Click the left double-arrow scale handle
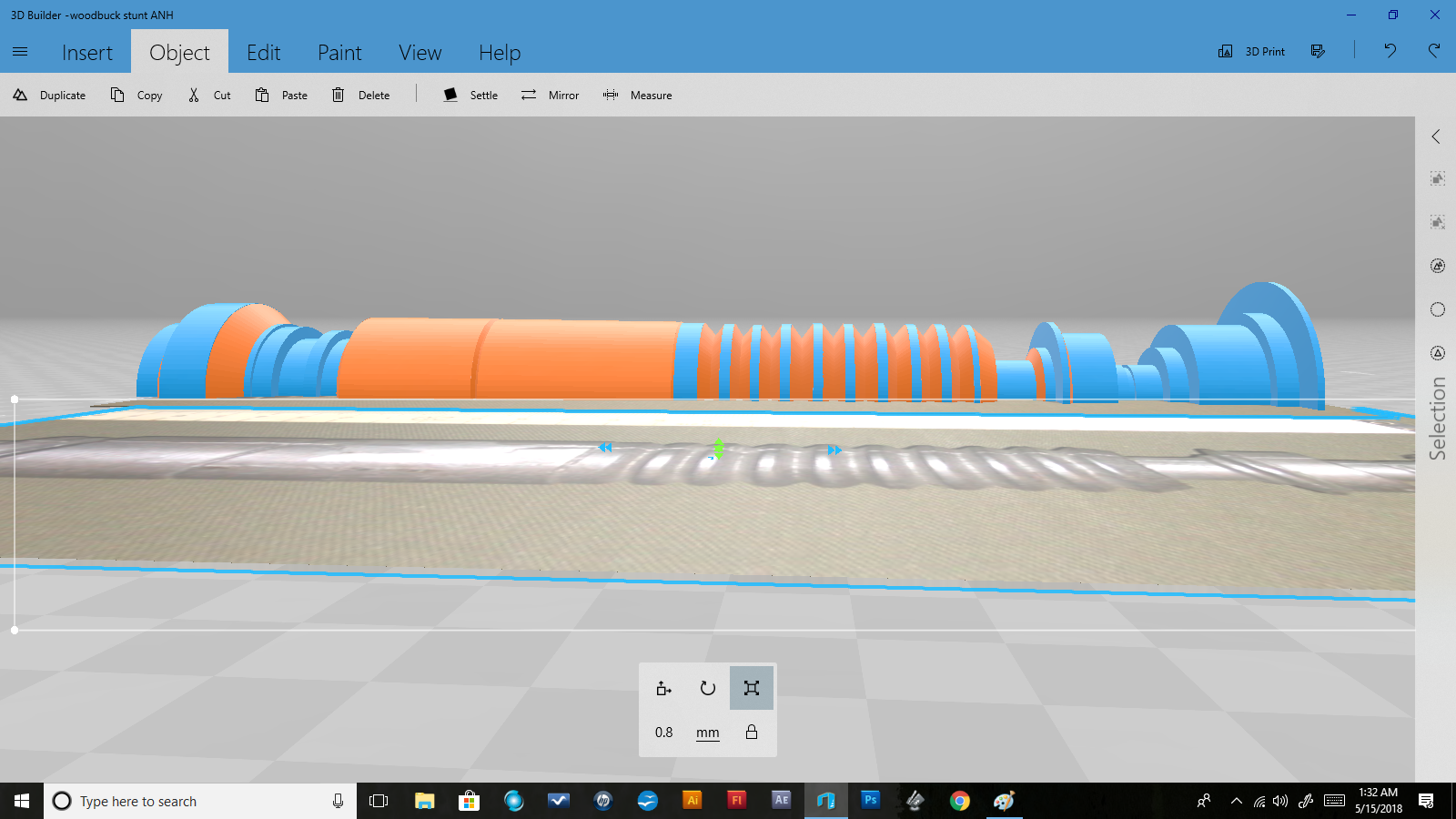 tap(605, 448)
